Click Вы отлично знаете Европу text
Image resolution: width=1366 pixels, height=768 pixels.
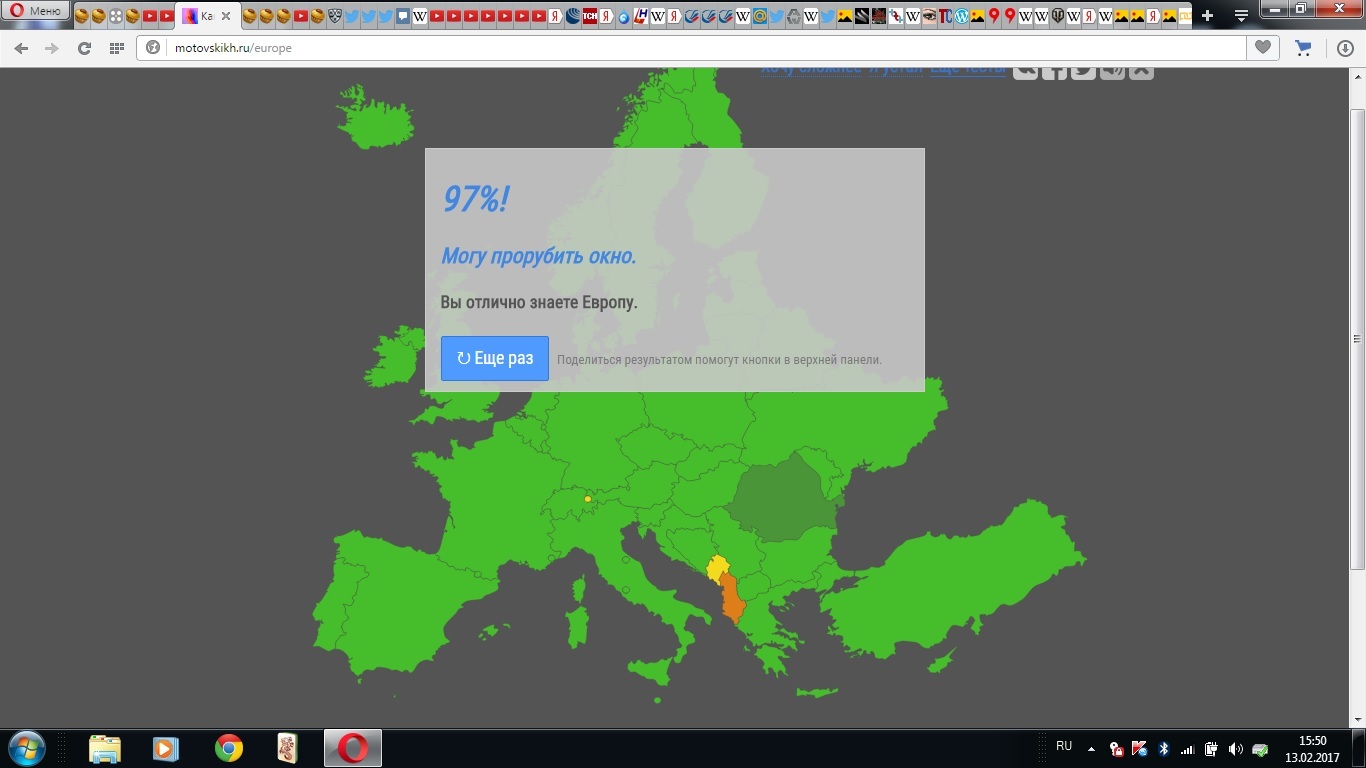(x=539, y=302)
